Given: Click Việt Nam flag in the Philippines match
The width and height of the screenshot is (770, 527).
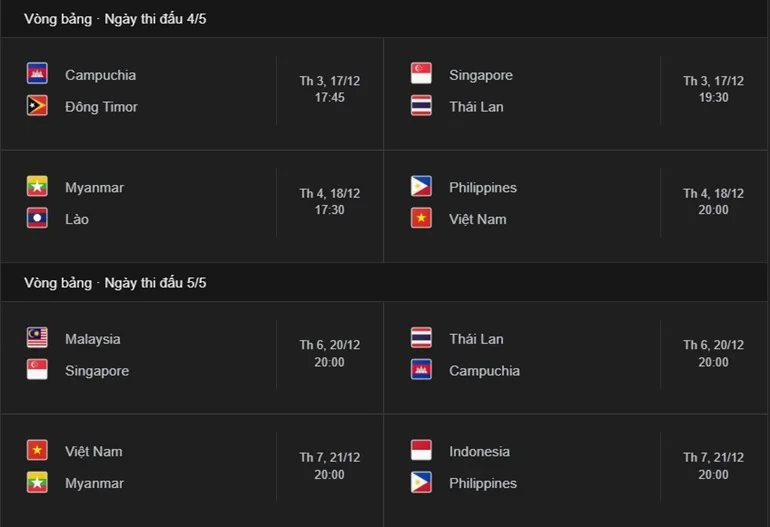Looking at the screenshot, I should 421,218.
